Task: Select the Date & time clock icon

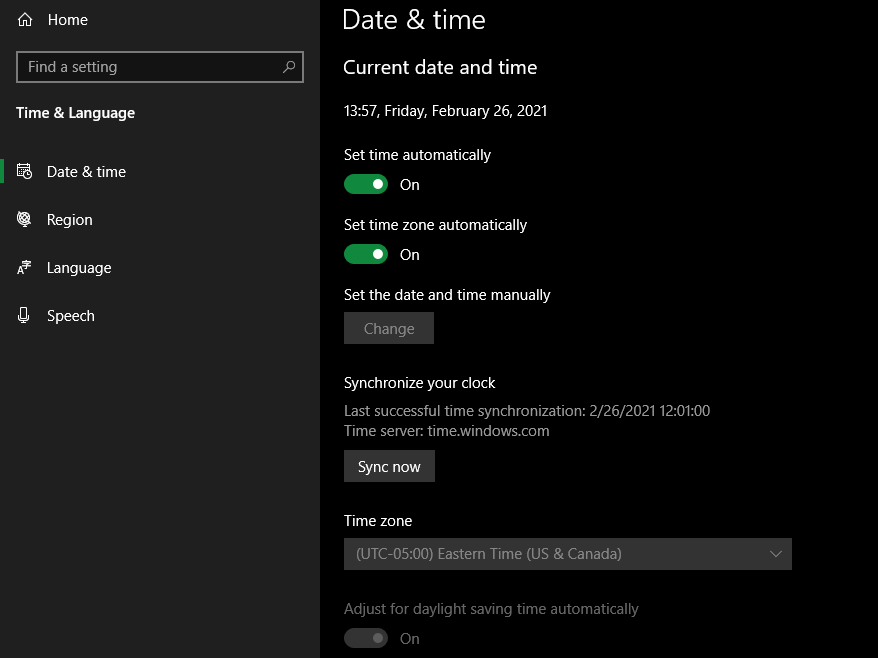Action: 22,171
